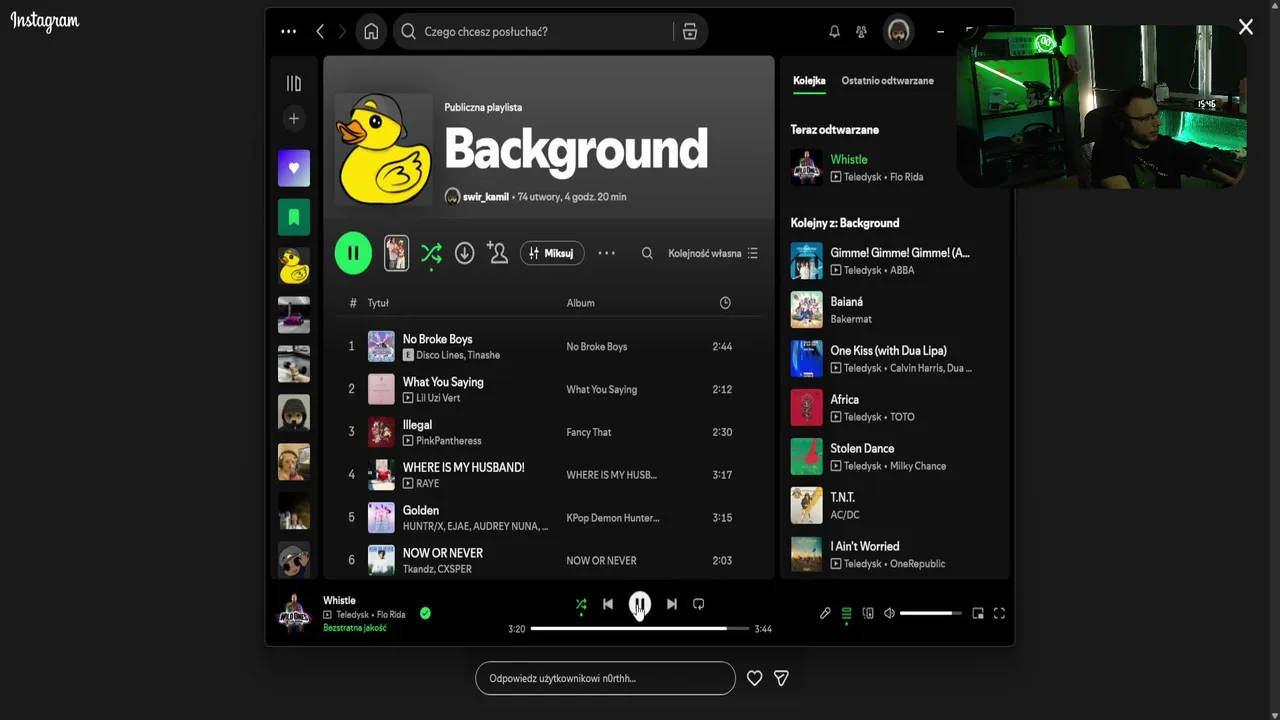1280x720 pixels.
Task: Open the Browse icon in search bar
Action: click(x=690, y=32)
